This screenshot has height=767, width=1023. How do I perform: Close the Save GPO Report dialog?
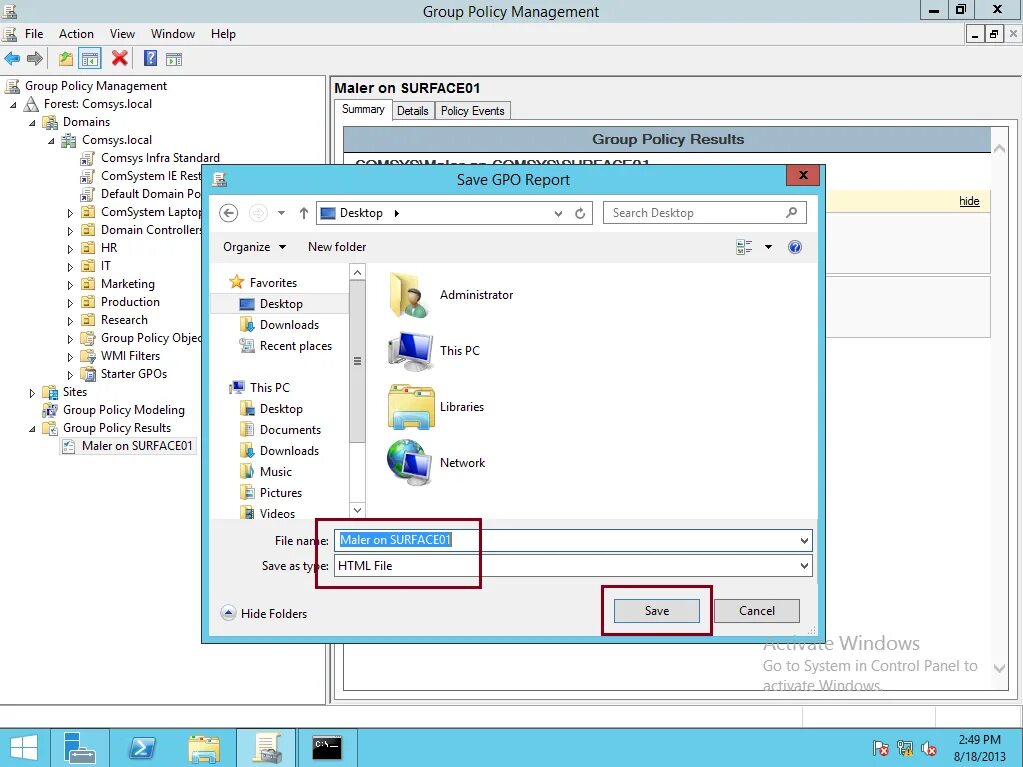point(803,175)
